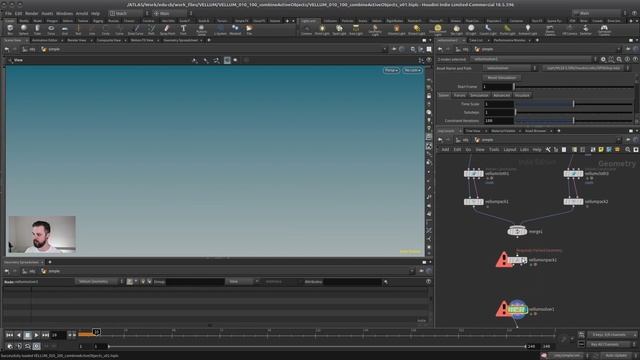Select the Grid shelf tool
This screenshot has height=360, width=640.
[64, 29]
